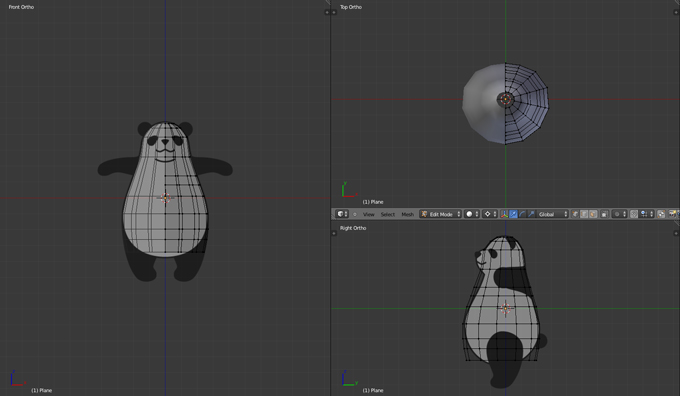The width and height of the screenshot is (680, 396).
Task: Click the Front Ortho view label
Action: click(x=21, y=7)
